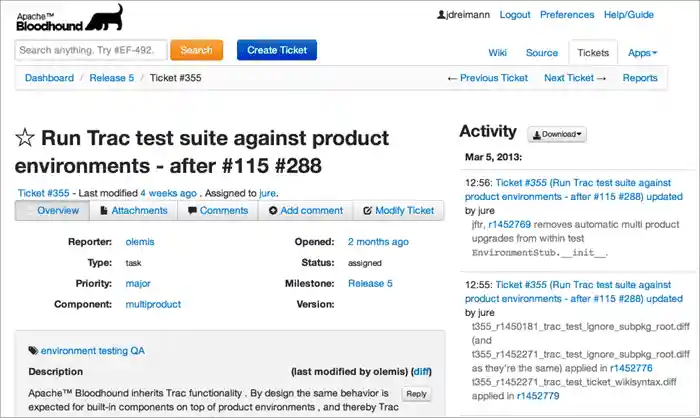Open the 12:55 Ticket #355 updated activity link
The height and width of the screenshot is (418, 700).
(x=574, y=292)
